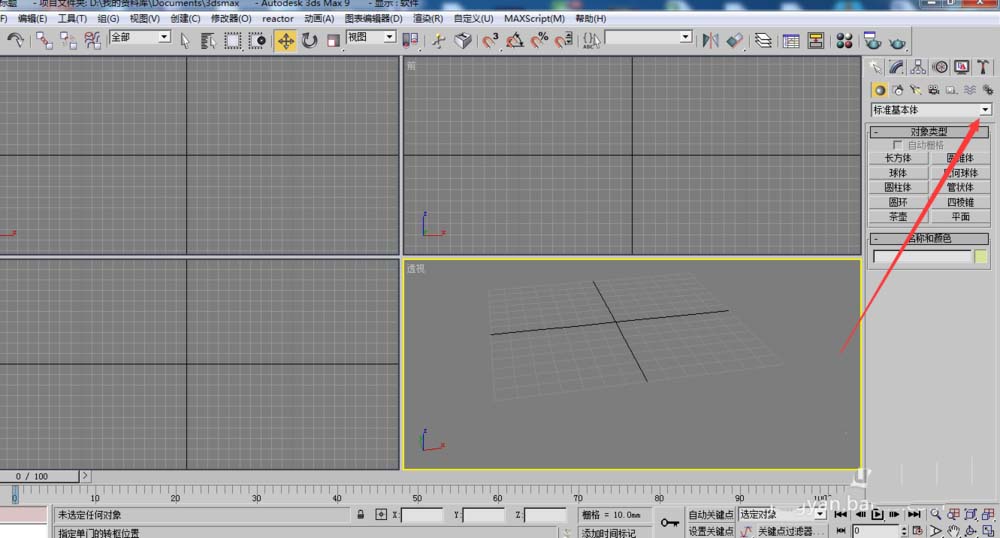Screen dimensions: 1000x538
Task: Open the Material Editor spheres icon
Action: 844,41
